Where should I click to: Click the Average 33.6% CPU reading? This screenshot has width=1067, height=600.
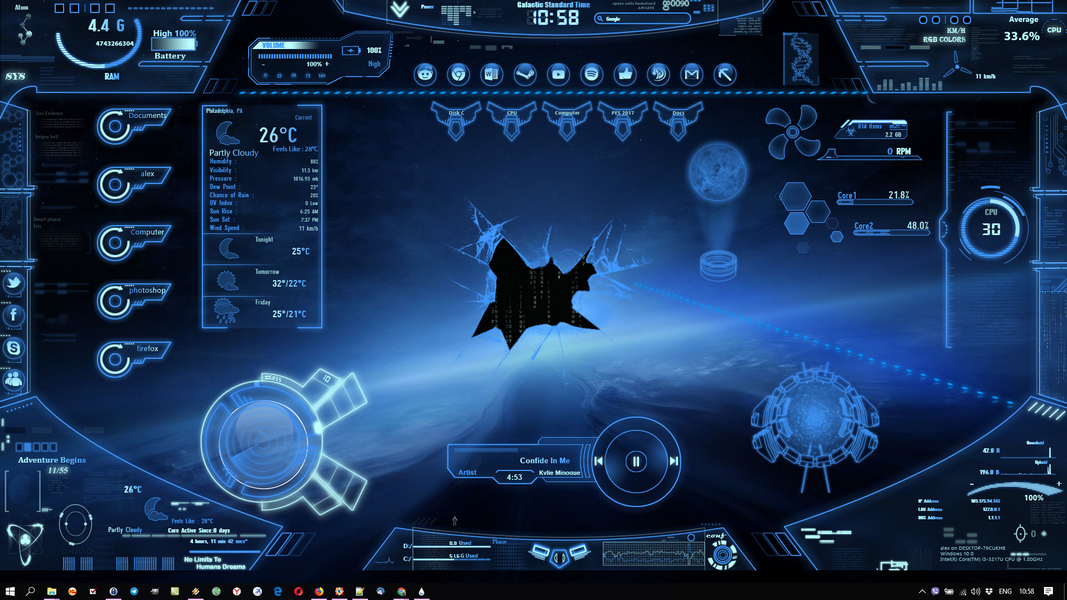[x=1022, y=30]
